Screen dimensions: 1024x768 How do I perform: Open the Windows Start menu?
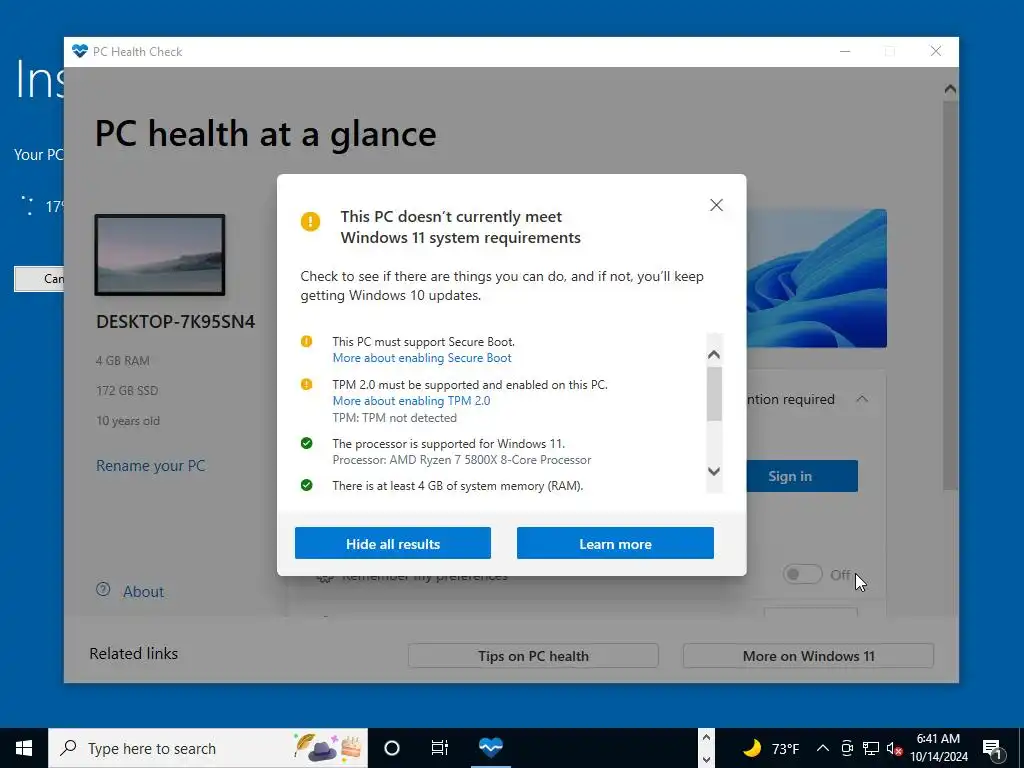[24, 748]
